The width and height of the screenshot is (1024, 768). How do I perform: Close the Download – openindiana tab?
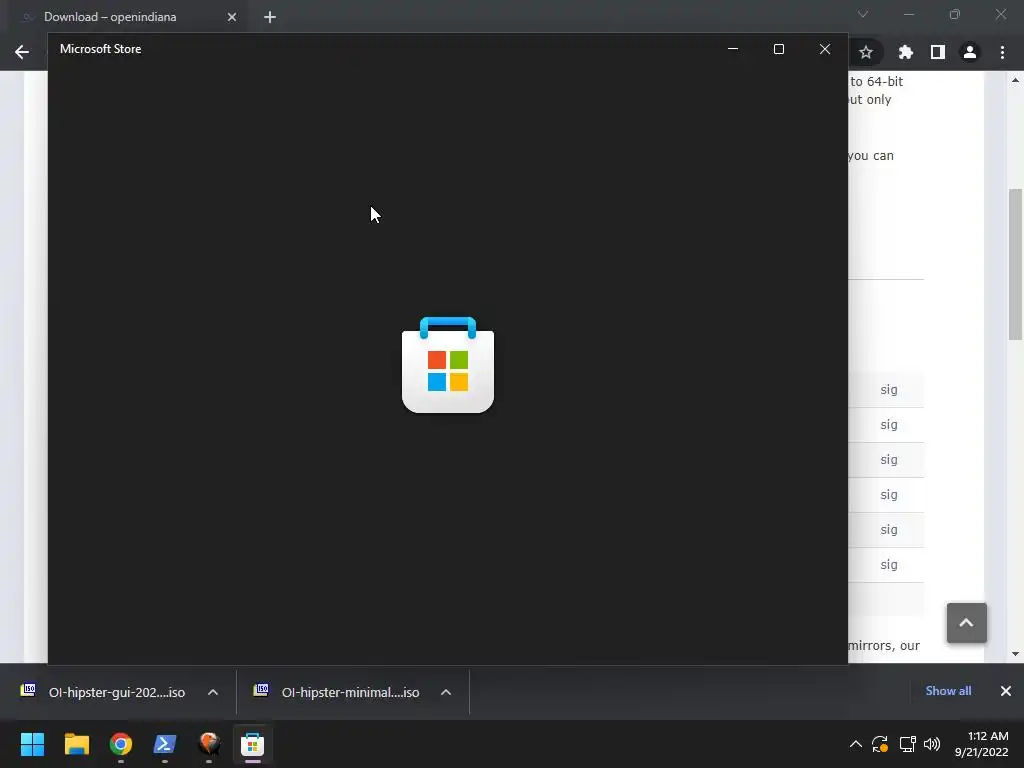point(232,17)
